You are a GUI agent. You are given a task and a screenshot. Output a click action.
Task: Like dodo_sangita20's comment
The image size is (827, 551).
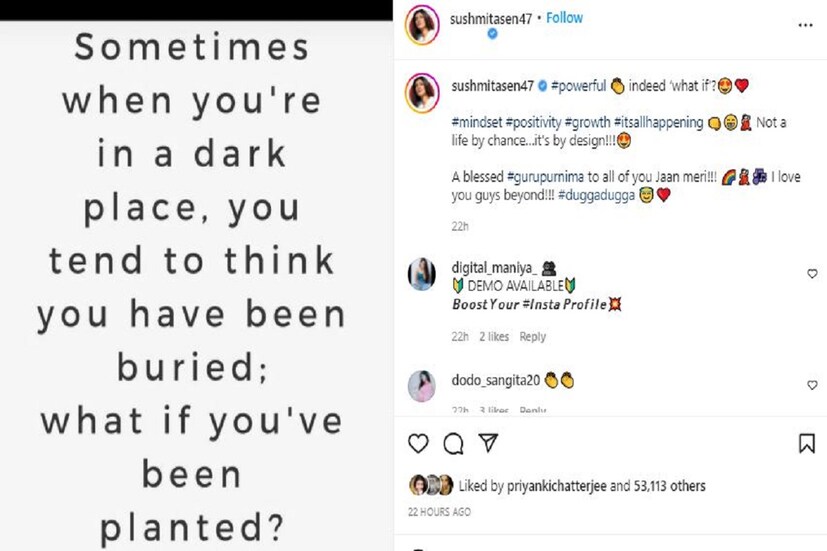point(812,385)
